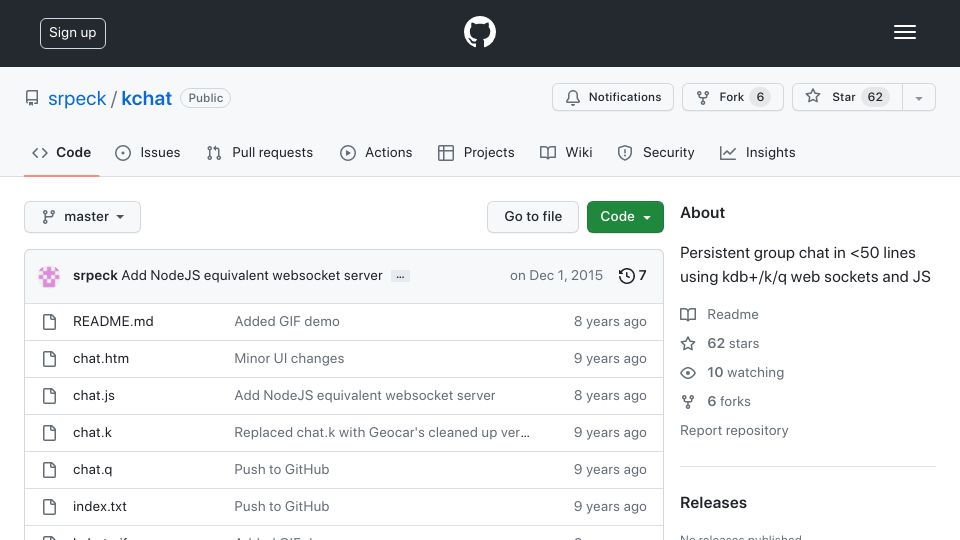
Task: Open README.md file
Action: tap(113, 321)
